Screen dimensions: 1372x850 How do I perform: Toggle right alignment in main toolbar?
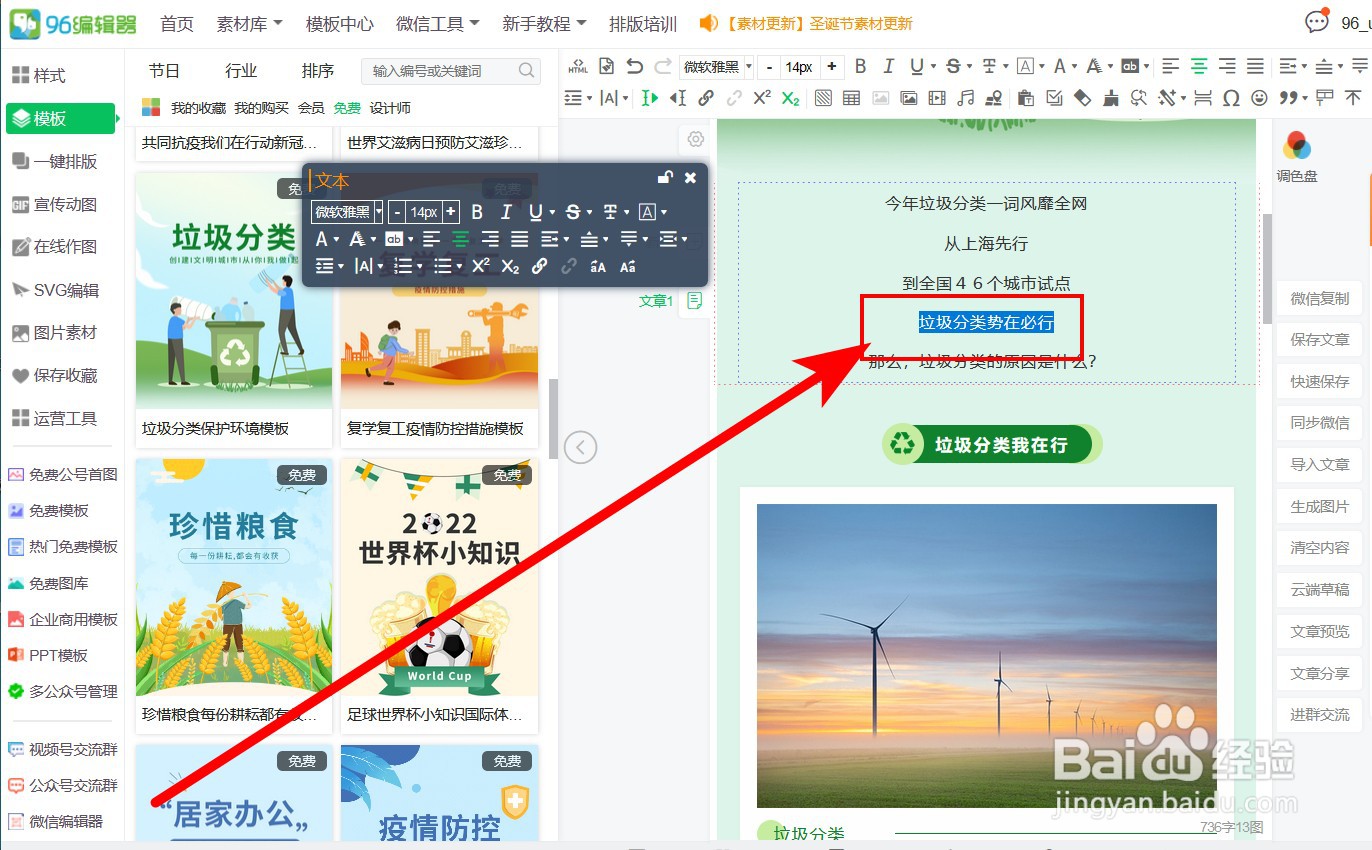[x=1227, y=67]
